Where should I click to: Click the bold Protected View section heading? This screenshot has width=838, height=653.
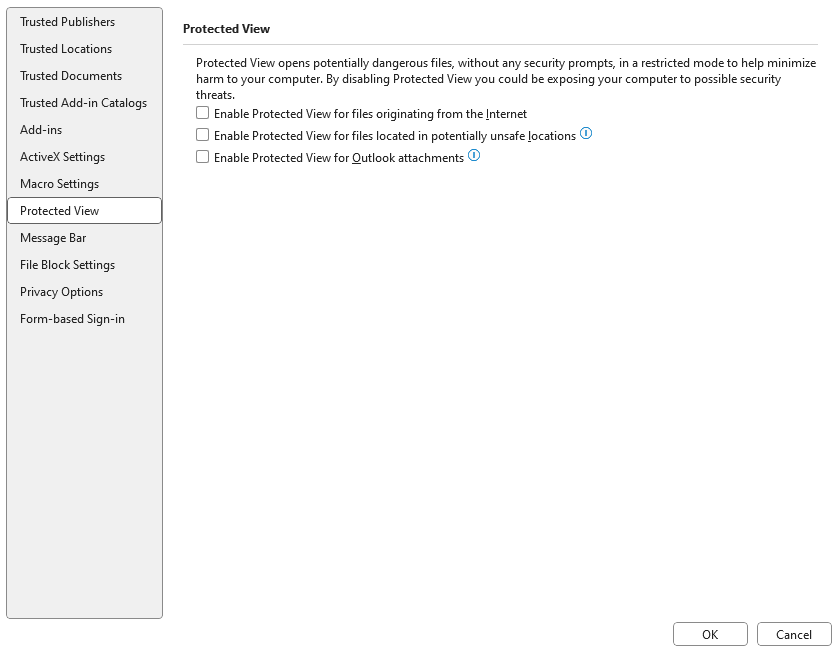point(226,29)
